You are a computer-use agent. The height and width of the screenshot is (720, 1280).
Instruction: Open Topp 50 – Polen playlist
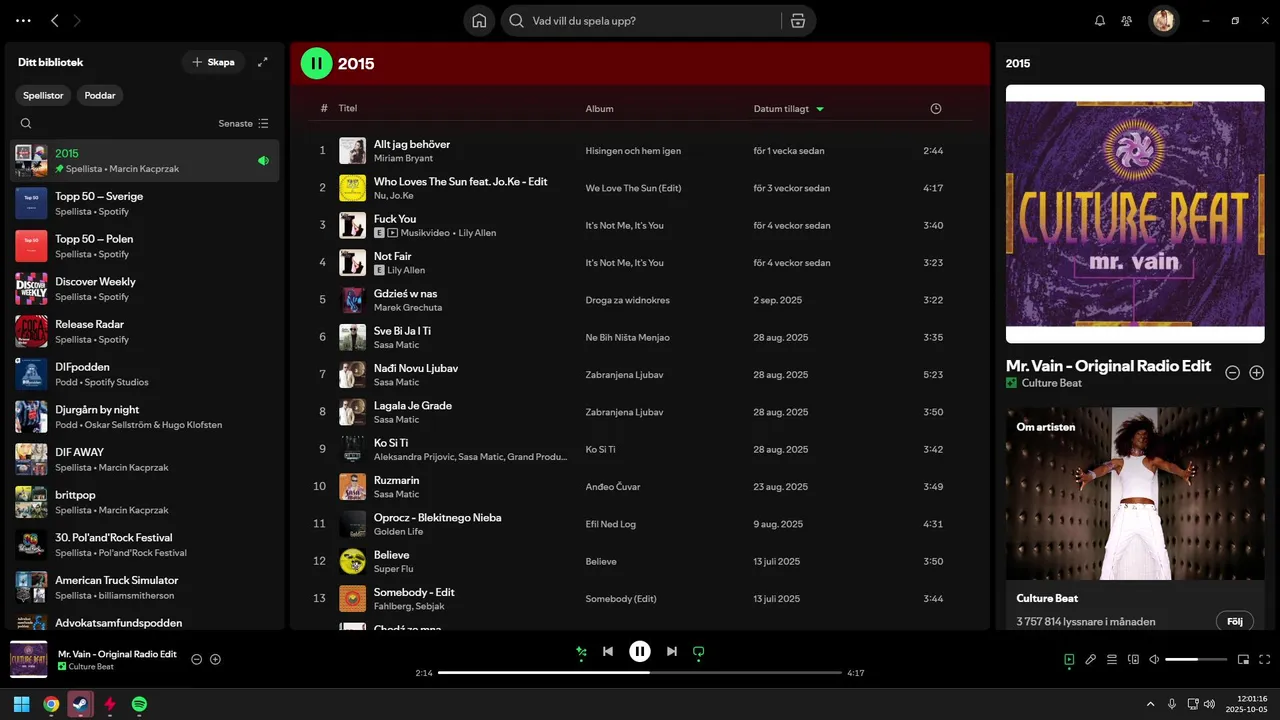click(145, 246)
